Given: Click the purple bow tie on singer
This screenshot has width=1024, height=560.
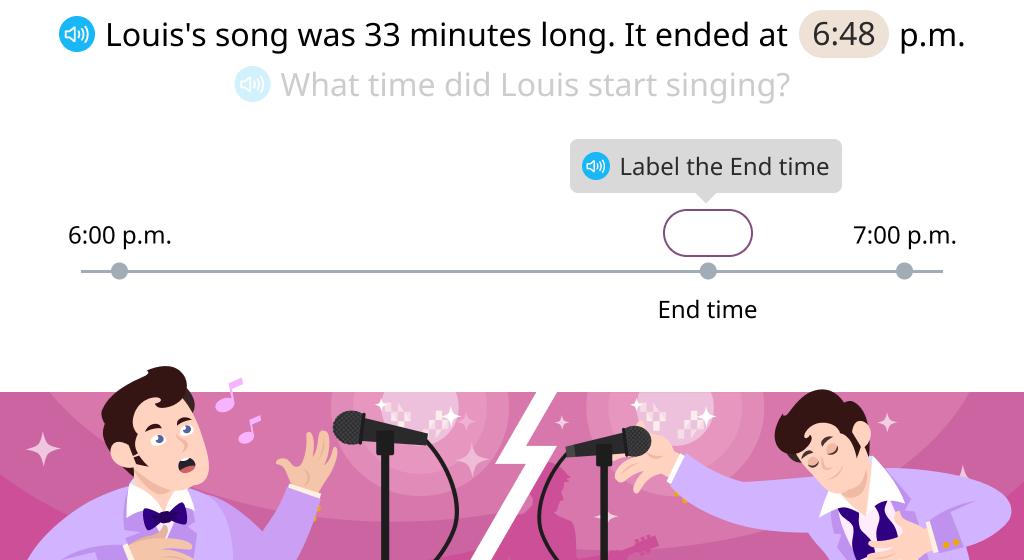Looking at the screenshot, I should click(165, 516).
